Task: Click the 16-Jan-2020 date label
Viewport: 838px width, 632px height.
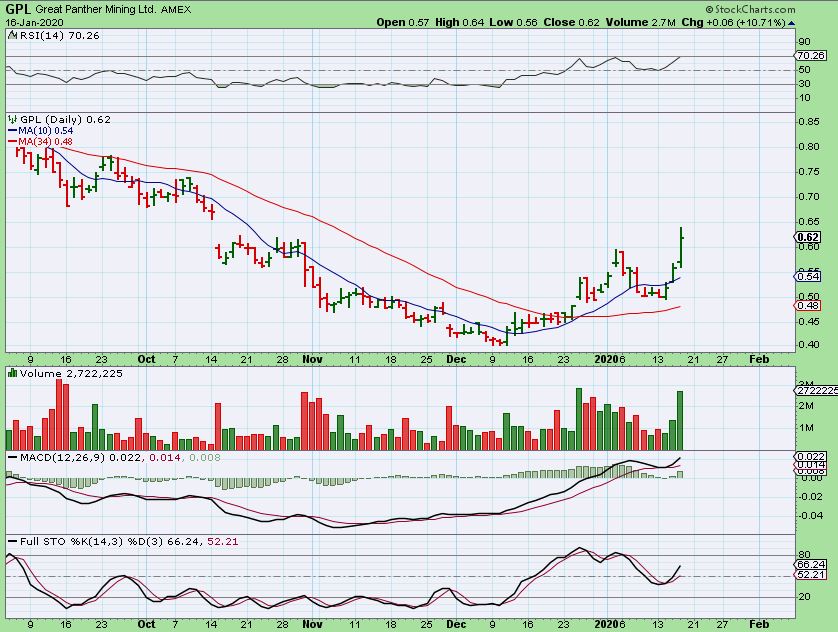Action: pyautogui.click(x=35, y=22)
